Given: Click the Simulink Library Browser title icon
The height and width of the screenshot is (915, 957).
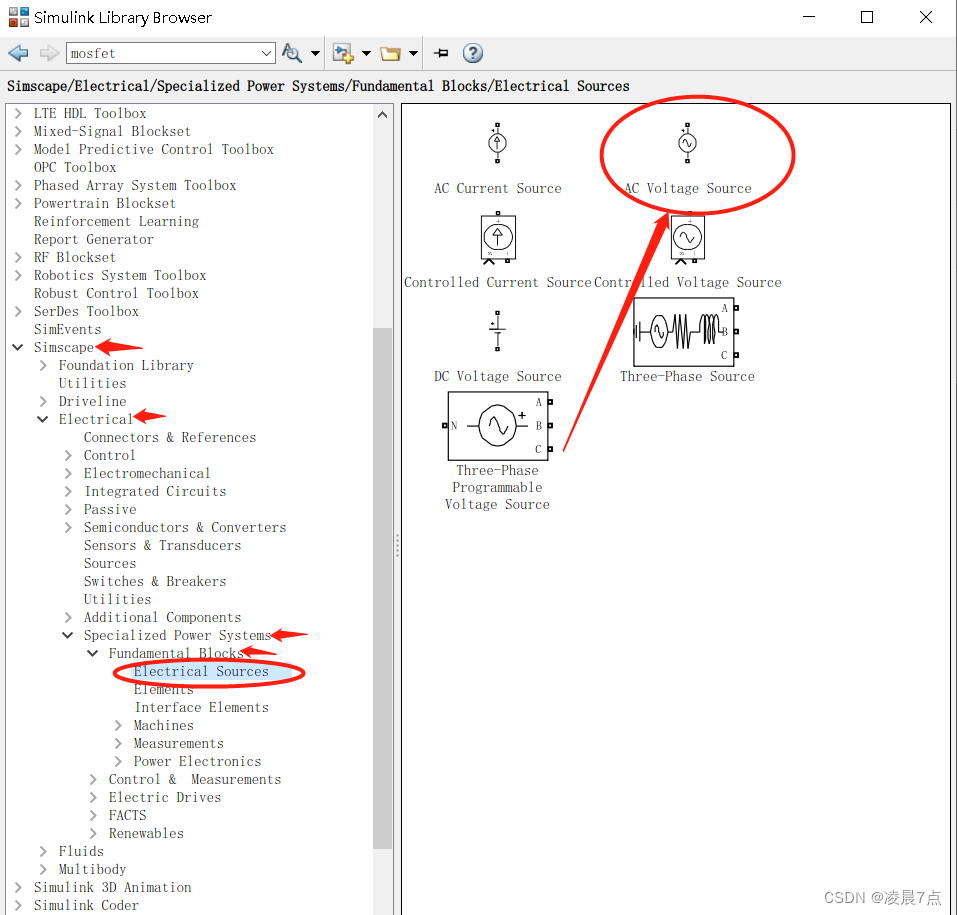Looking at the screenshot, I should point(18,17).
